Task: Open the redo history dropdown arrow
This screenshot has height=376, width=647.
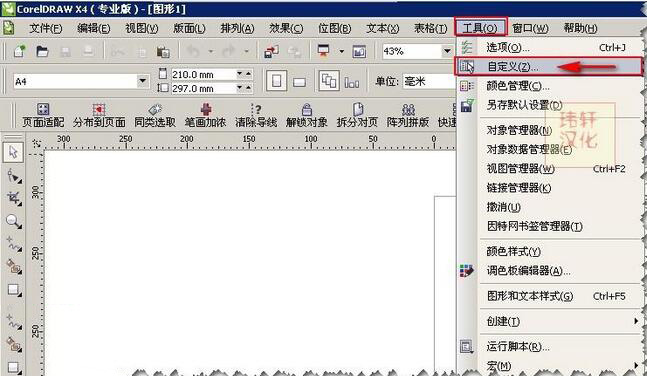Action: click(246, 52)
